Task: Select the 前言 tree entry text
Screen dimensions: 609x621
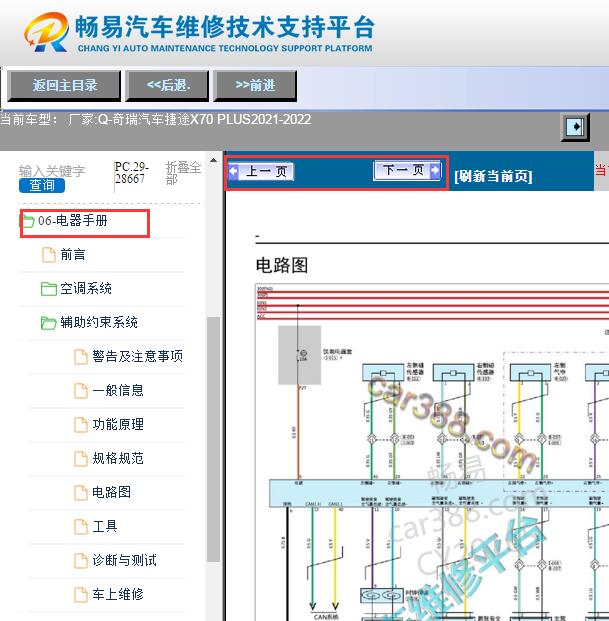Action: coord(73,255)
